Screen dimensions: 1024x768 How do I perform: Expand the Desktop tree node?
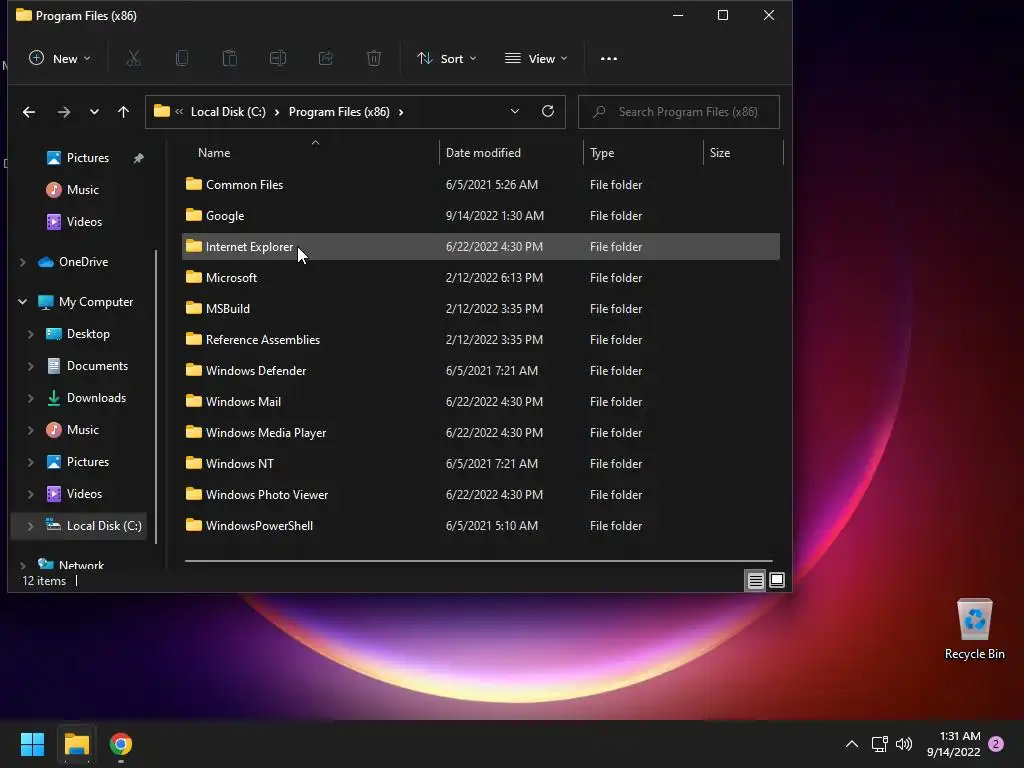point(30,334)
